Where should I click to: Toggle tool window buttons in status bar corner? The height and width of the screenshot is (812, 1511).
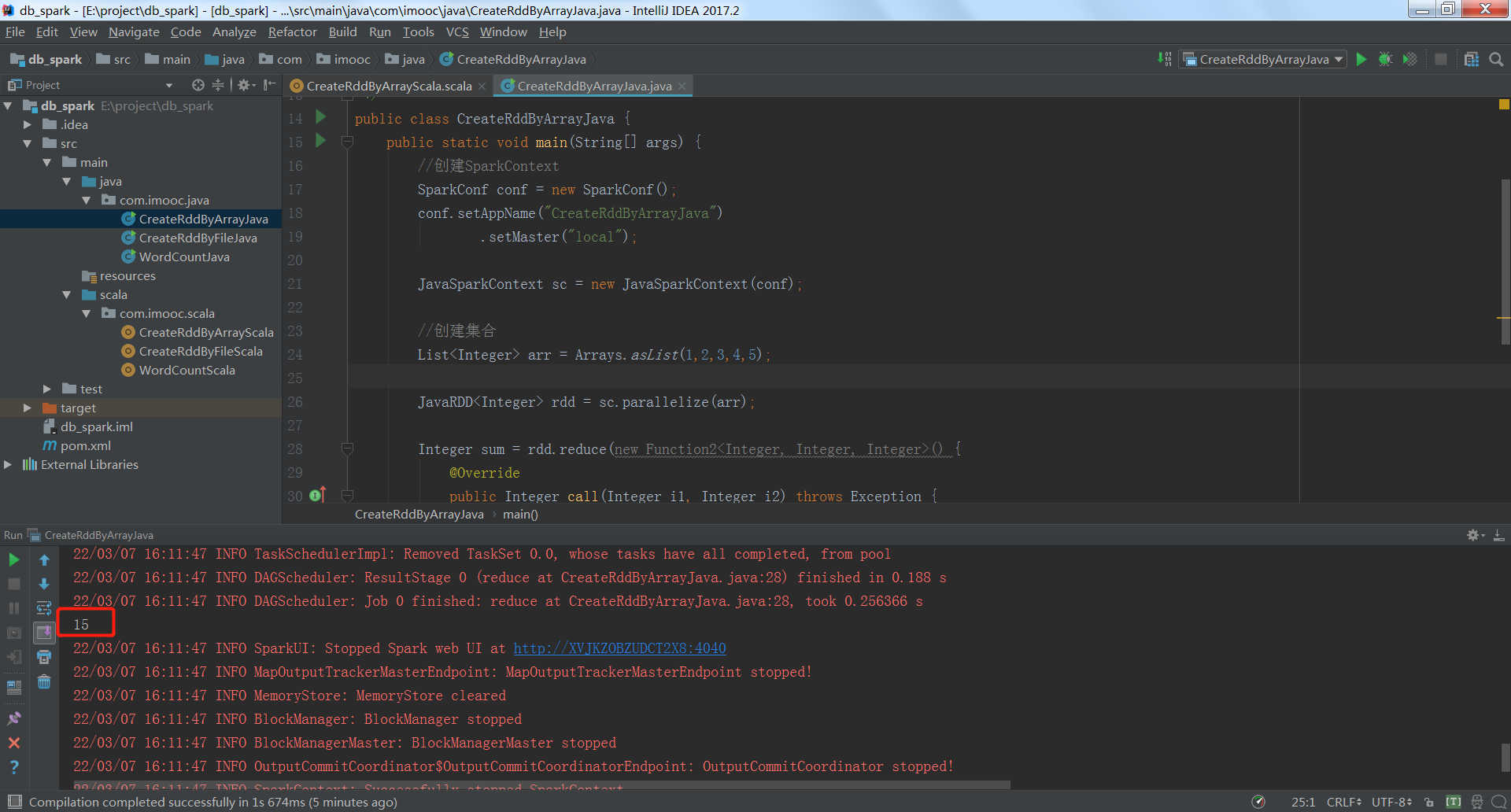[14, 802]
